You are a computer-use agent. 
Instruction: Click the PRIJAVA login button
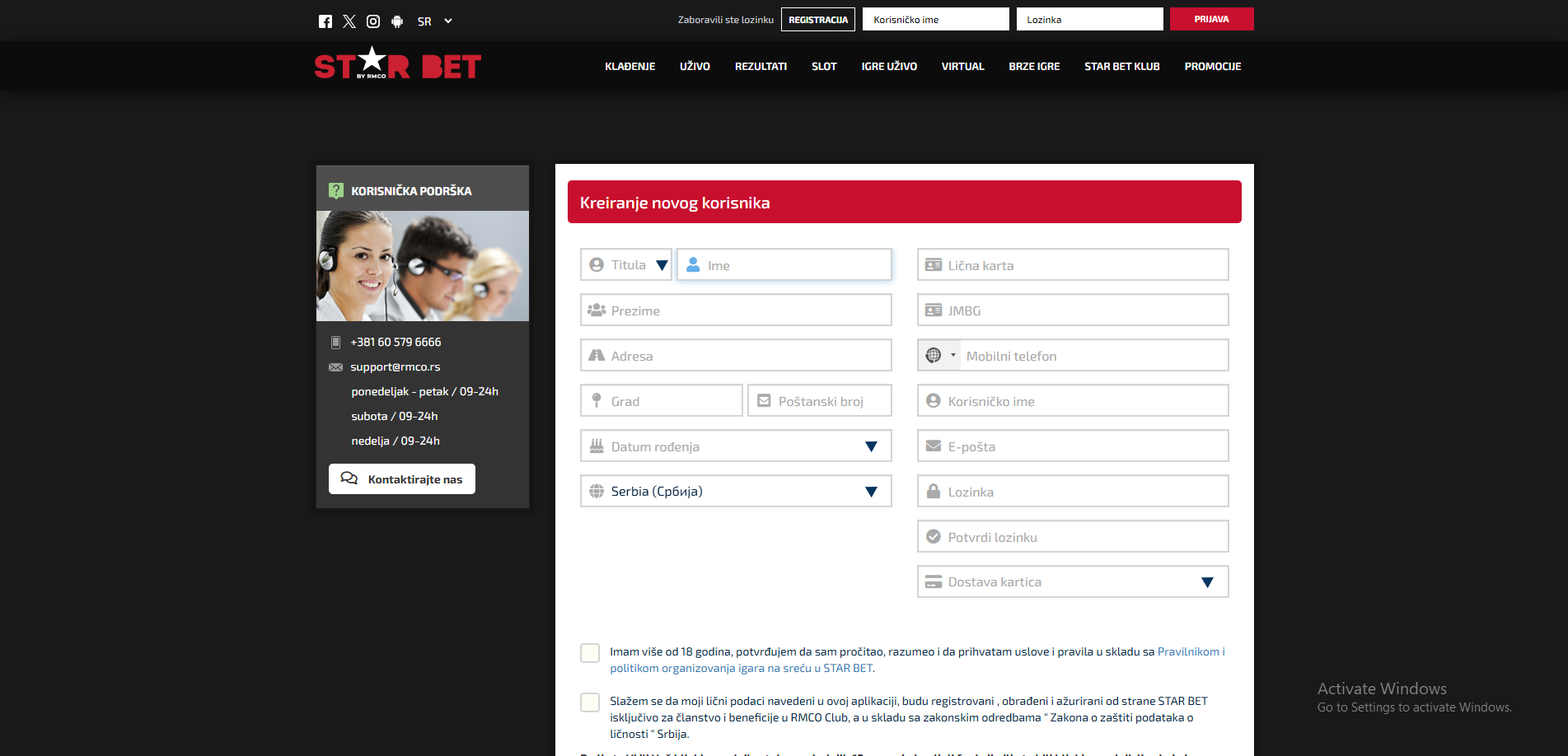tap(1211, 19)
